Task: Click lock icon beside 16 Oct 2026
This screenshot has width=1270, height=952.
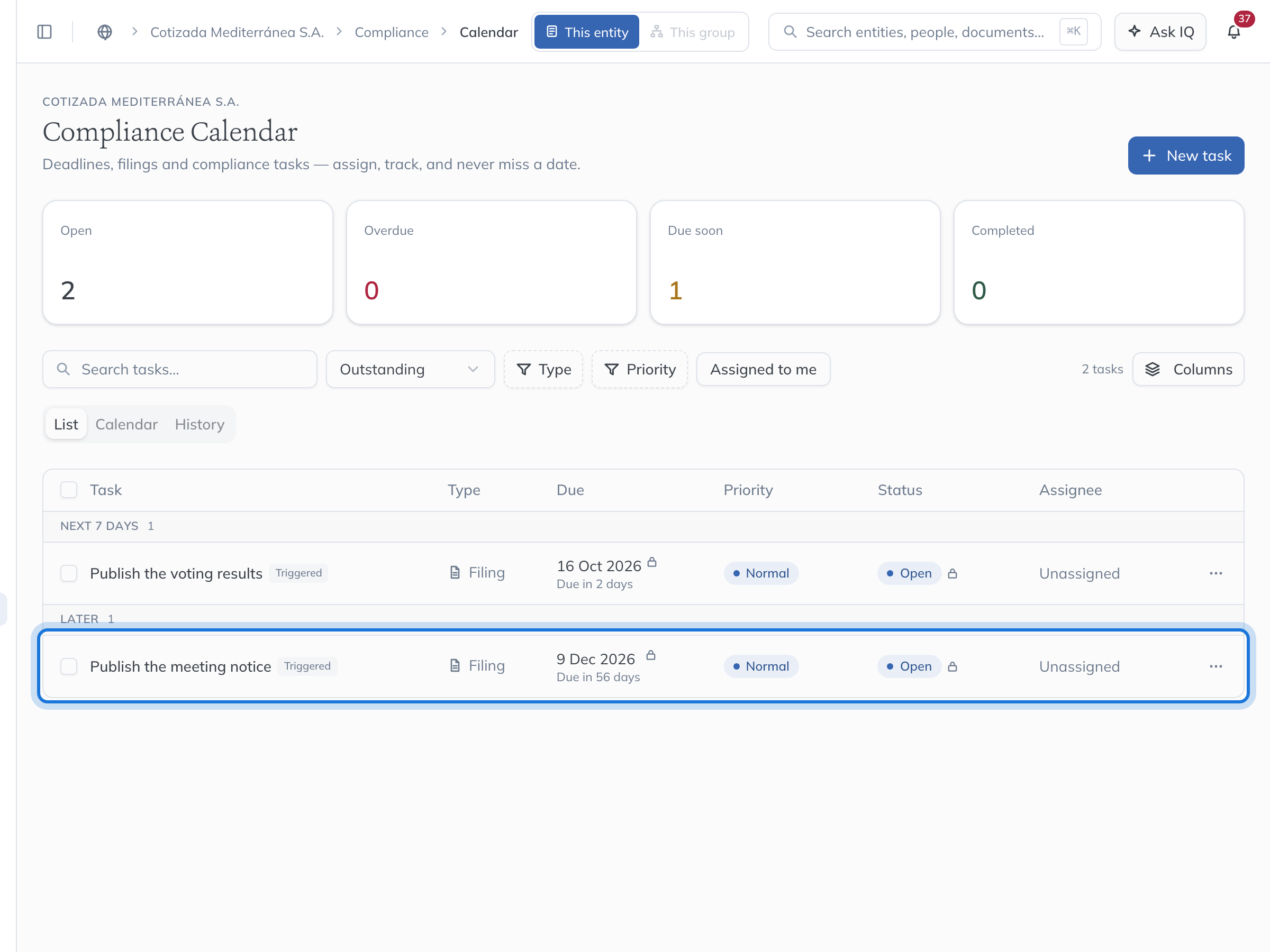Action: pos(651,562)
